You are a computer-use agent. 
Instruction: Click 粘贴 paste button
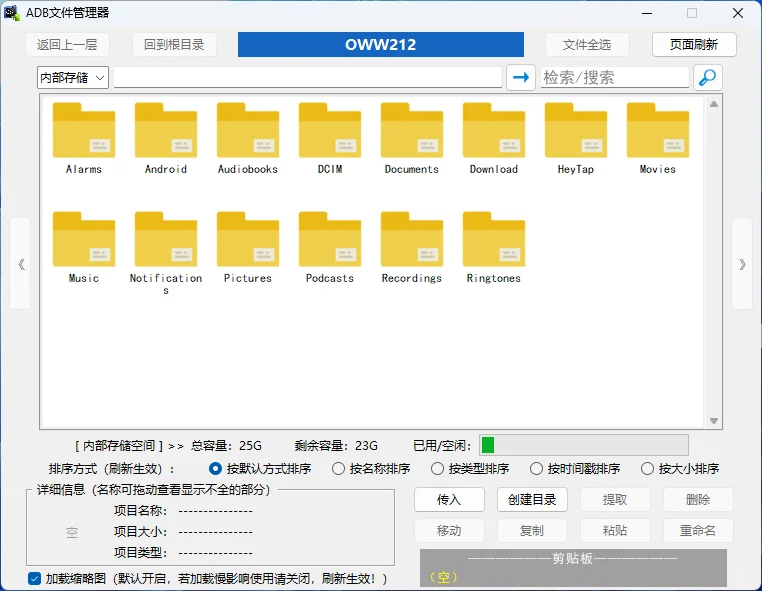pos(615,531)
